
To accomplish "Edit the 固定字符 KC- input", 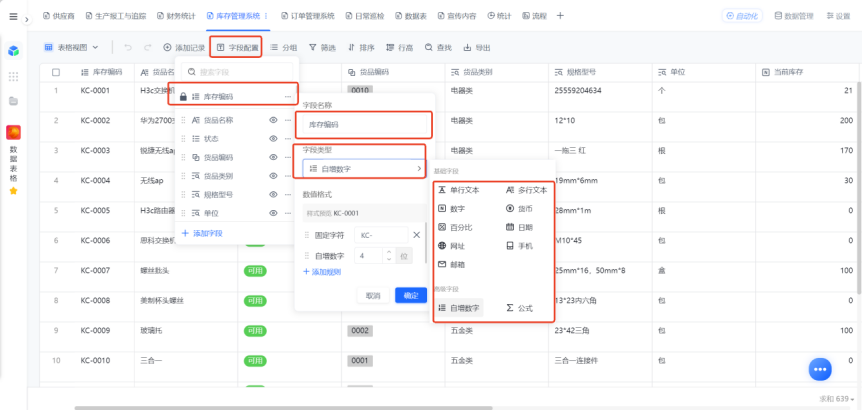I will pyautogui.click(x=381, y=235).
